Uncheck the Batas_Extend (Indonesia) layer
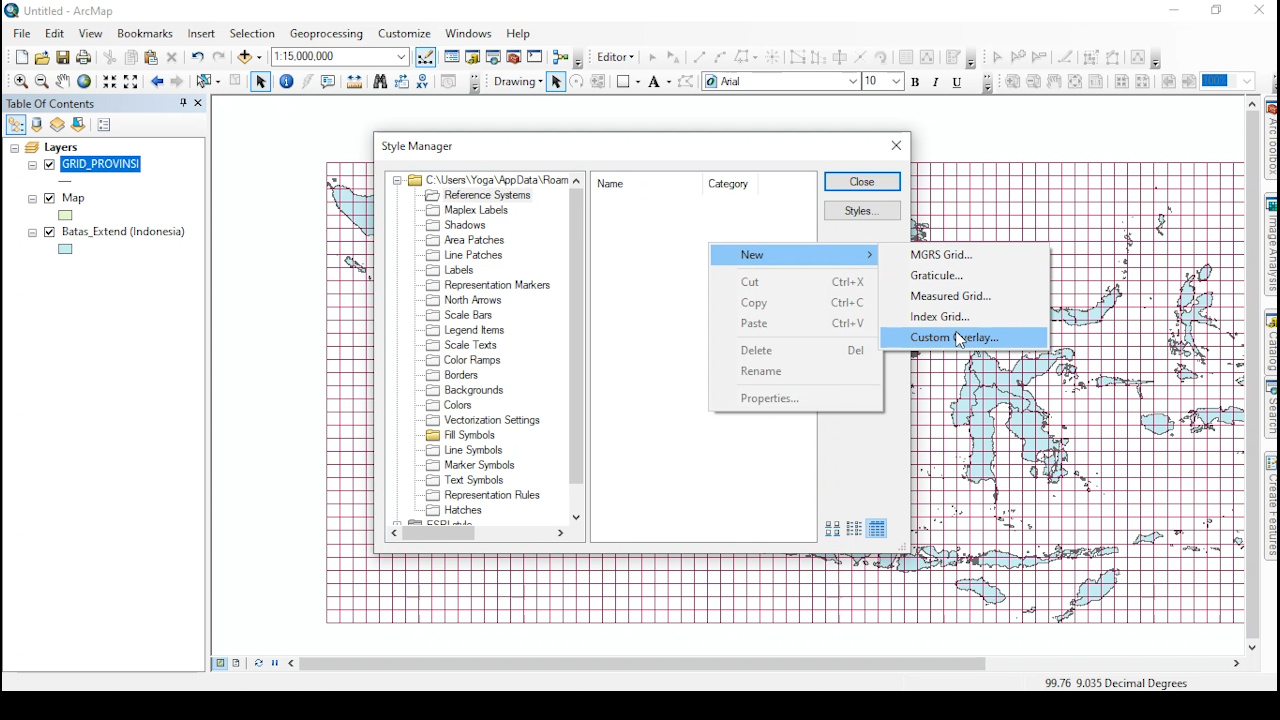 tap(49, 231)
